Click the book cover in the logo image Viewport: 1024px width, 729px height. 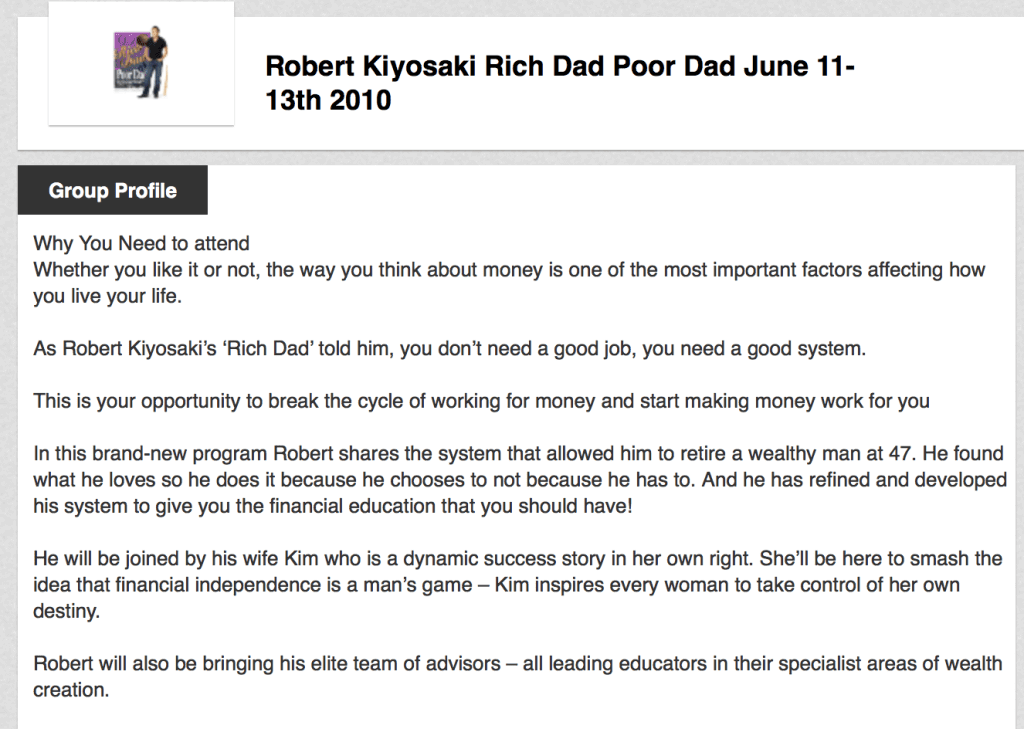pyautogui.click(x=127, y=63)
